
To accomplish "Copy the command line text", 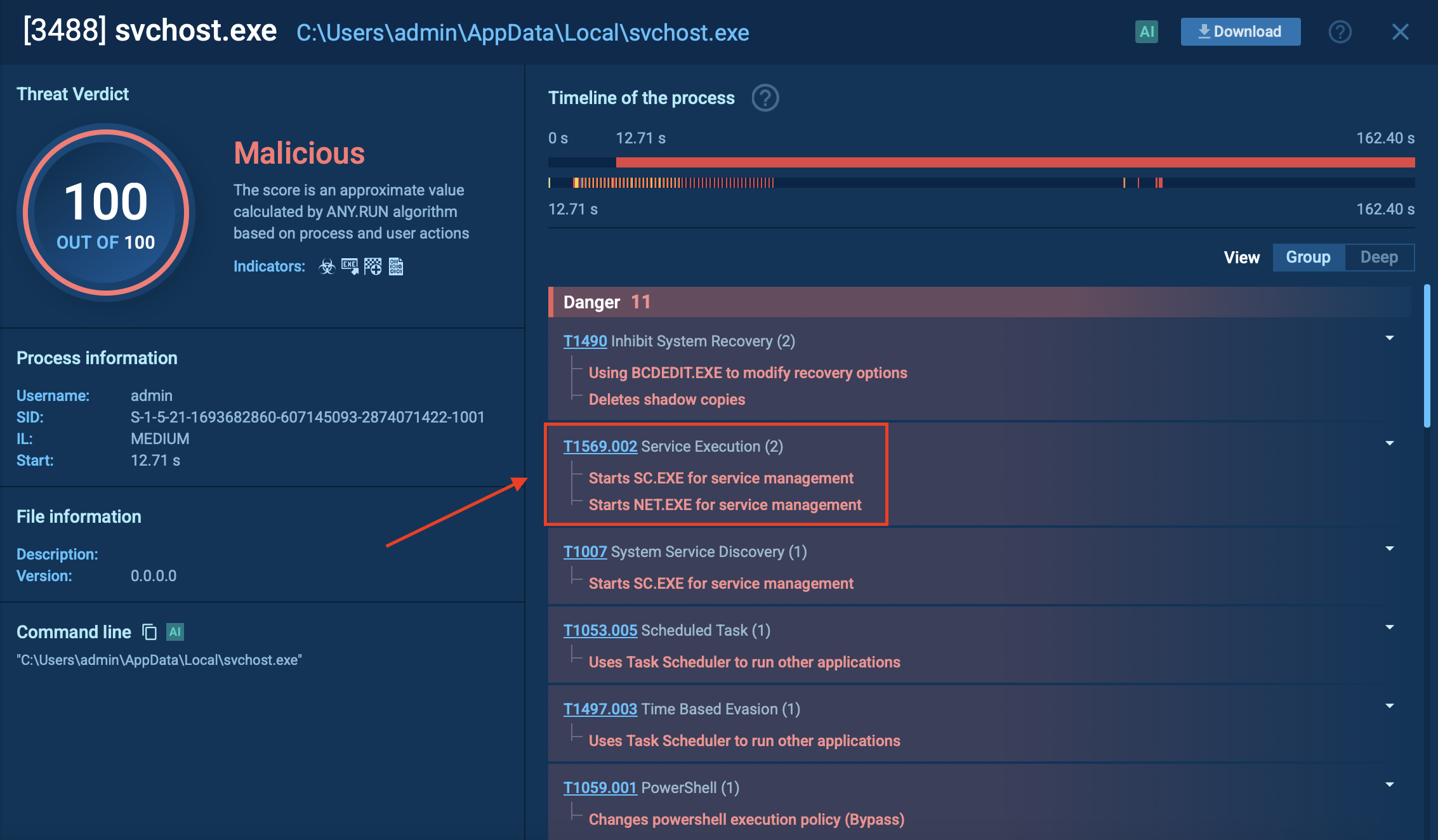I will (149, 632).
